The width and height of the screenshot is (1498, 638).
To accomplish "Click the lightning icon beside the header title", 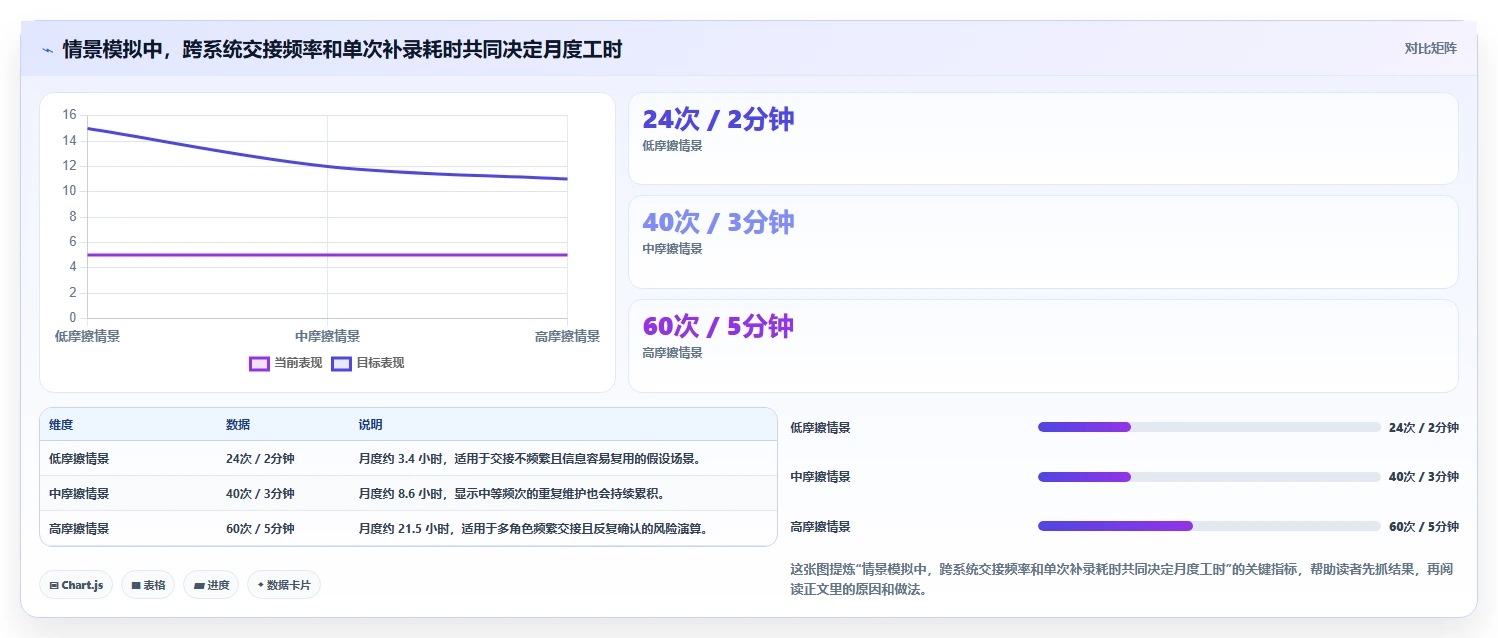I will (x=47, y=50).
